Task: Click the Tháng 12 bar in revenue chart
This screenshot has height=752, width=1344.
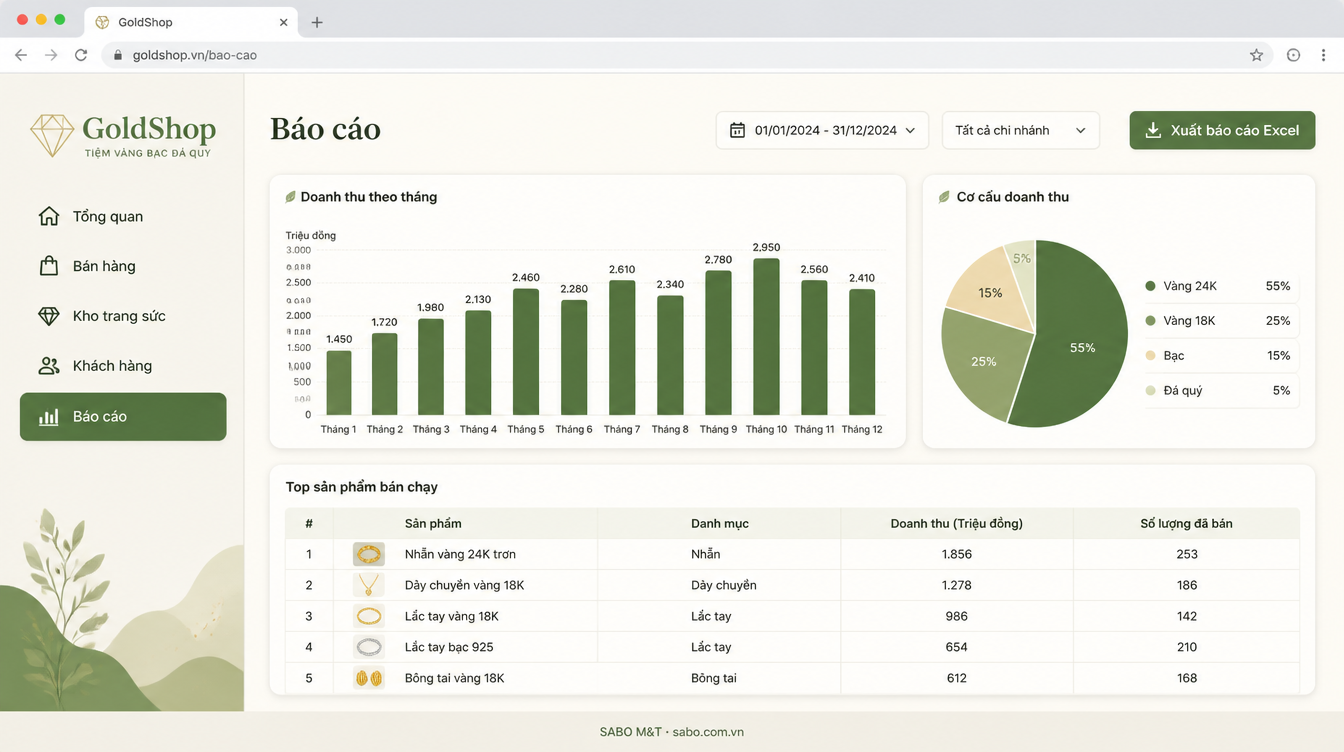Action: tap(862, 352)
